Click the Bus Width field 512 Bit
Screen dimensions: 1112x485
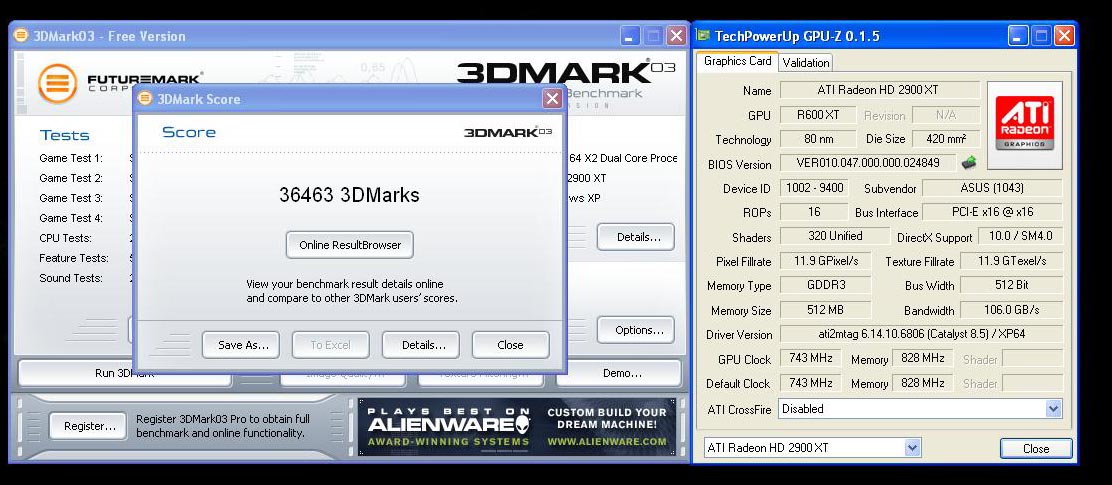[x=1011, y=285]
